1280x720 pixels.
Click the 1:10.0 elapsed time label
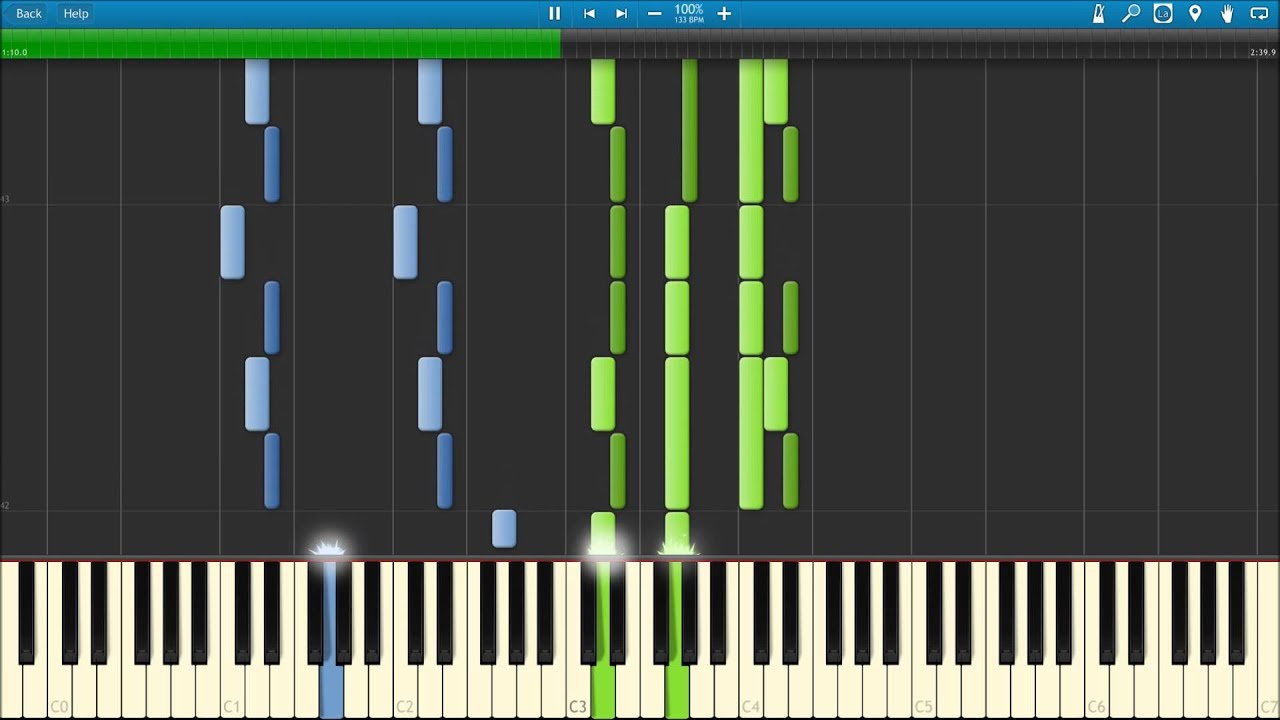coord(15,52)
